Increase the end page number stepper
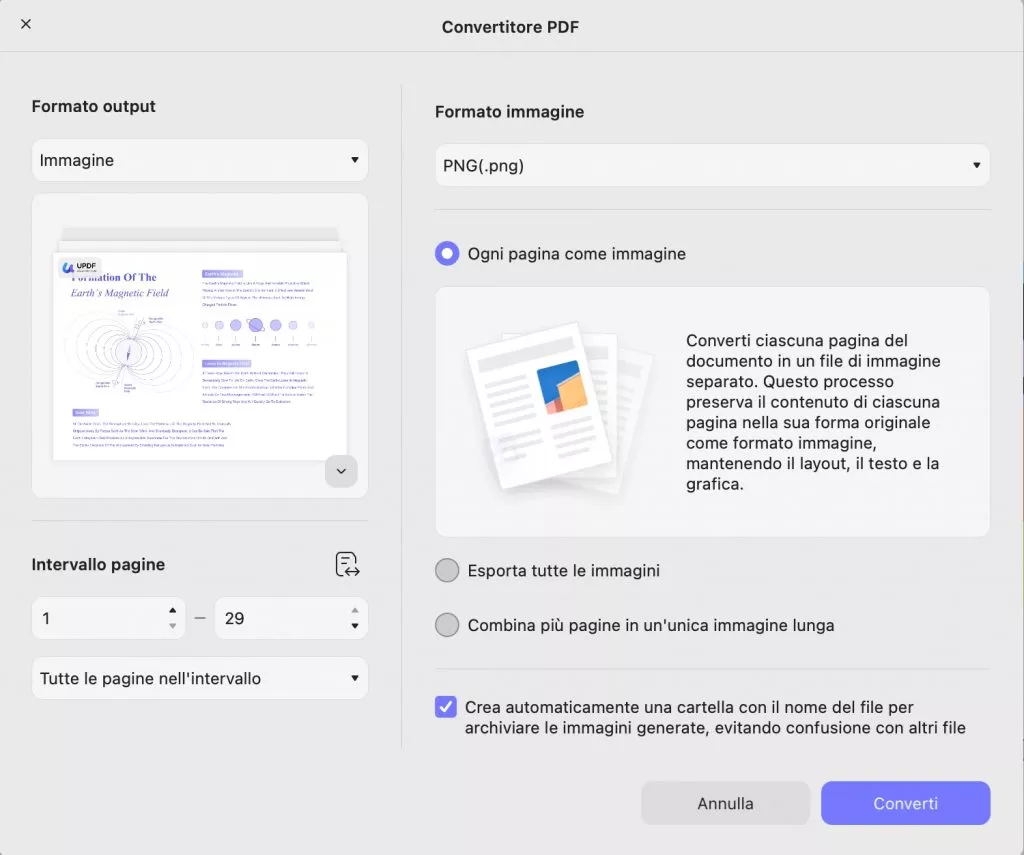The image size is (1024, 855). 354,610
